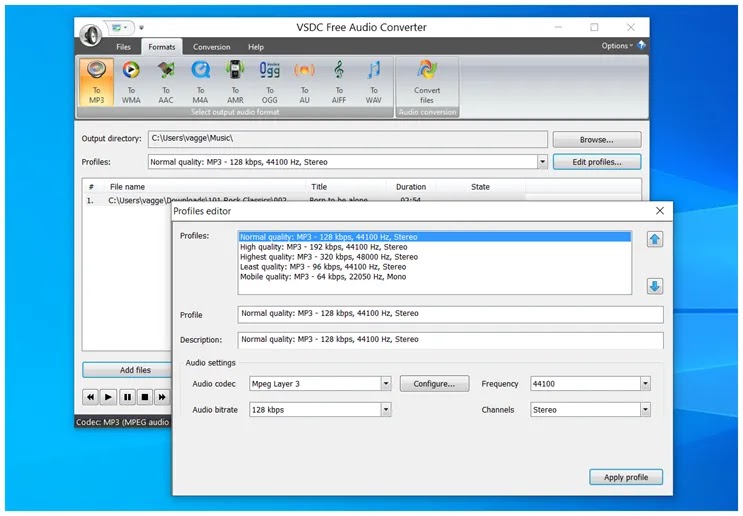Pick the To AAC output format
This screenshot has height=516, width=743.
166,82
